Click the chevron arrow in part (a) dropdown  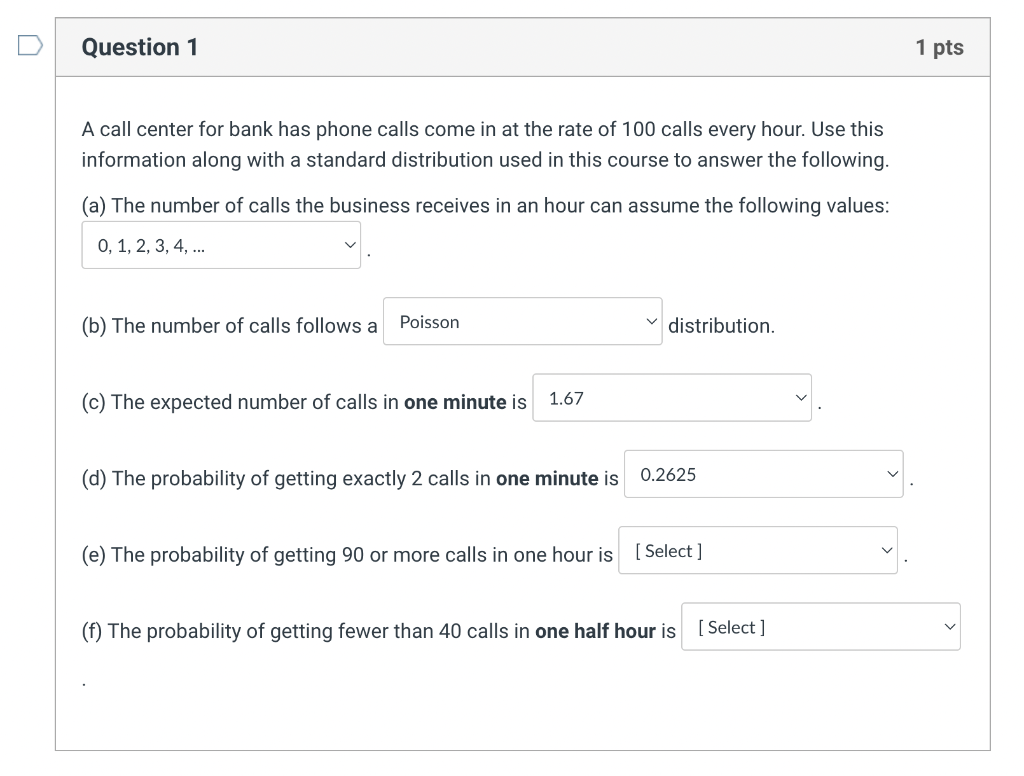click(350, 246)
